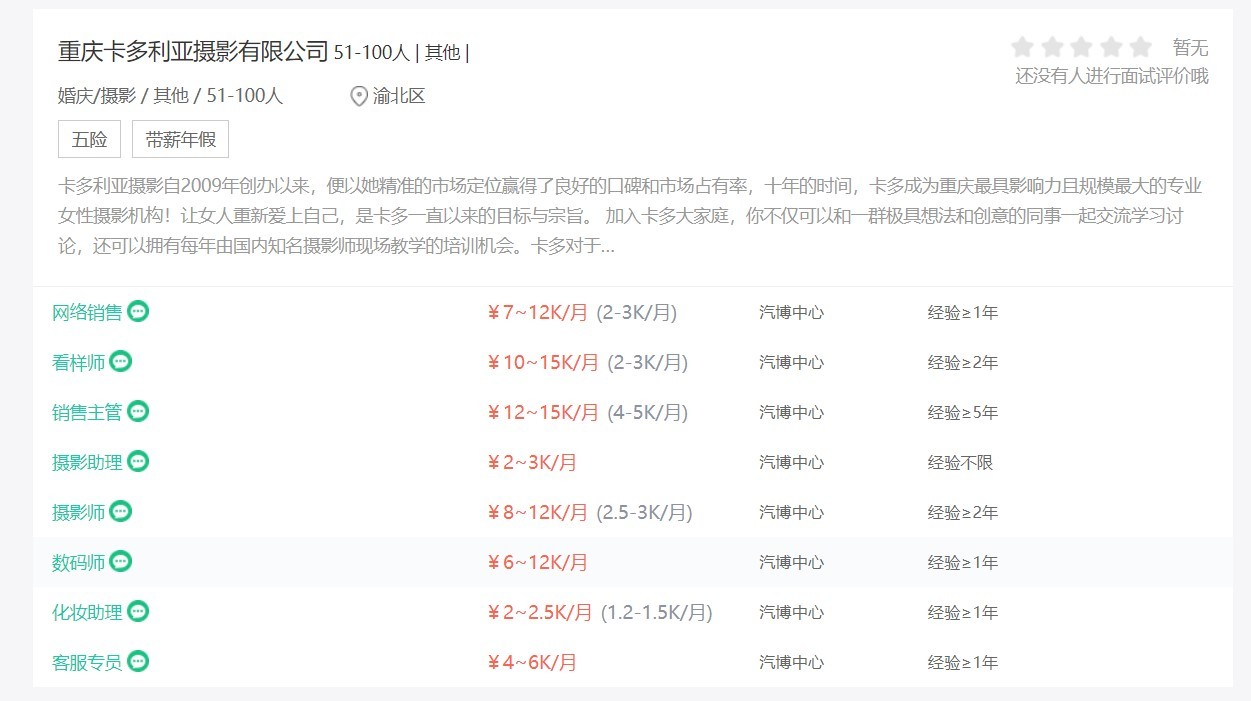Click 渝北区 location text
The width and height of the screenshot is (1251, 701).
coord(399,96)
